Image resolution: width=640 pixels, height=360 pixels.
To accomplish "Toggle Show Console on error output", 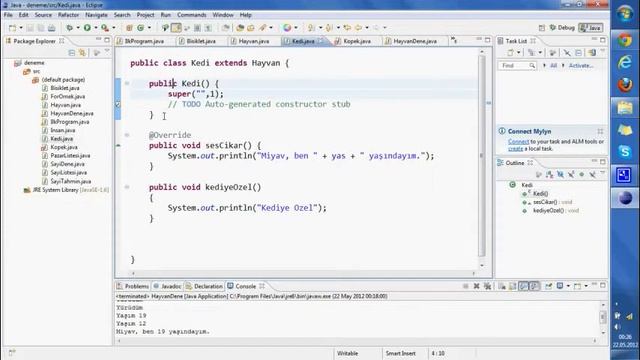I will point(534,286).
